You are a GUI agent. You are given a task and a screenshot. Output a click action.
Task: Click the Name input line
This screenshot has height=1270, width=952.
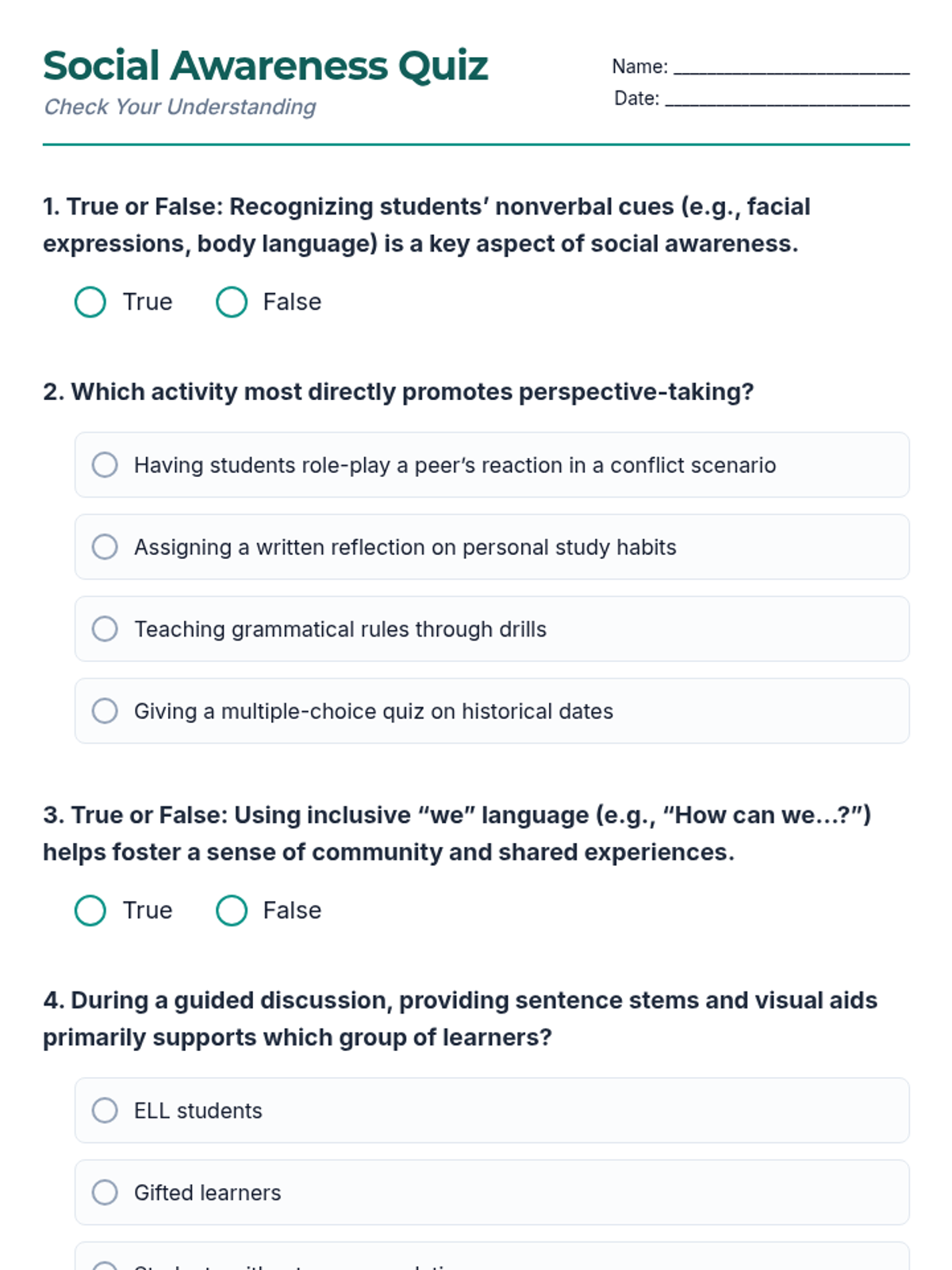tap(791, 67)
